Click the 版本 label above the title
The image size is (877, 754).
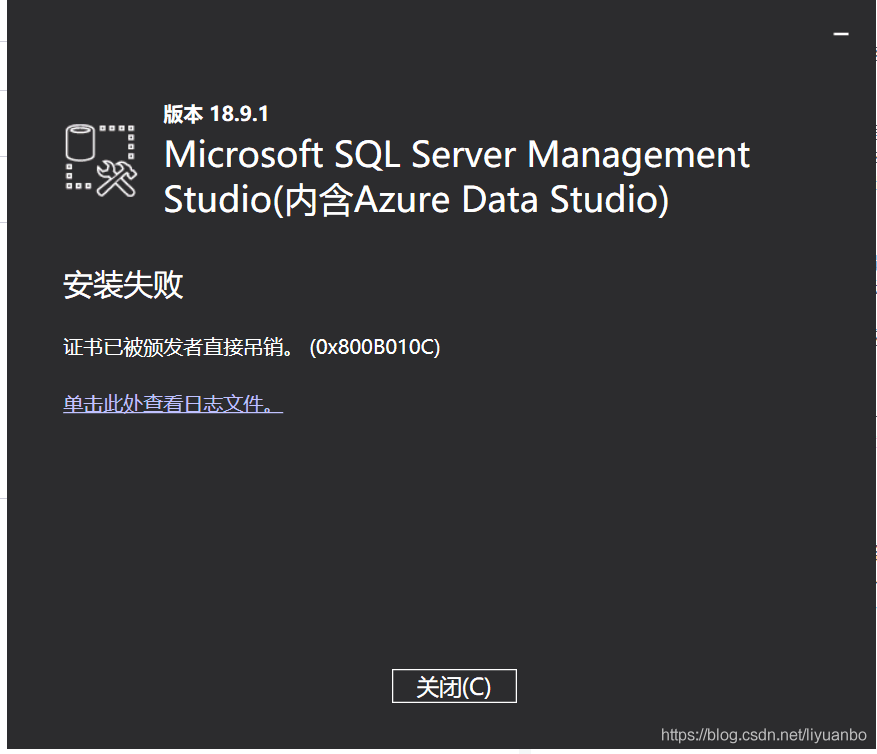click(x=183, y=114)
